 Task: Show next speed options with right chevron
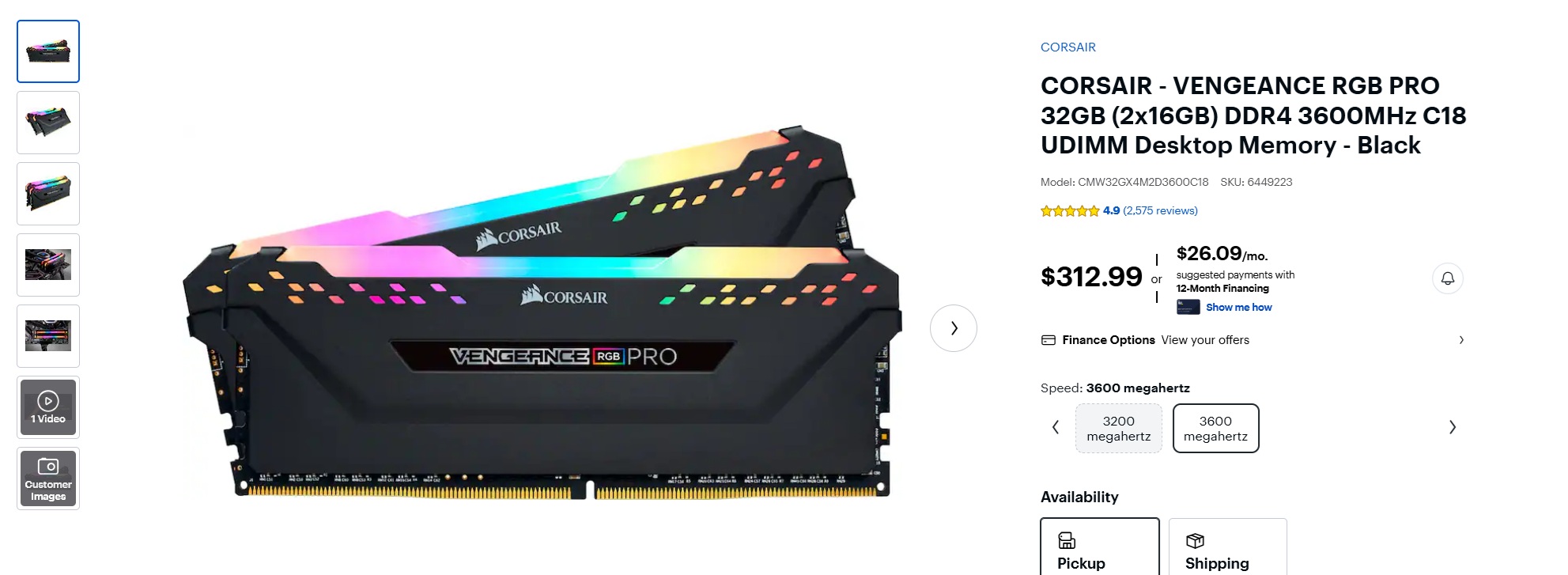[x=1452, y=428]
